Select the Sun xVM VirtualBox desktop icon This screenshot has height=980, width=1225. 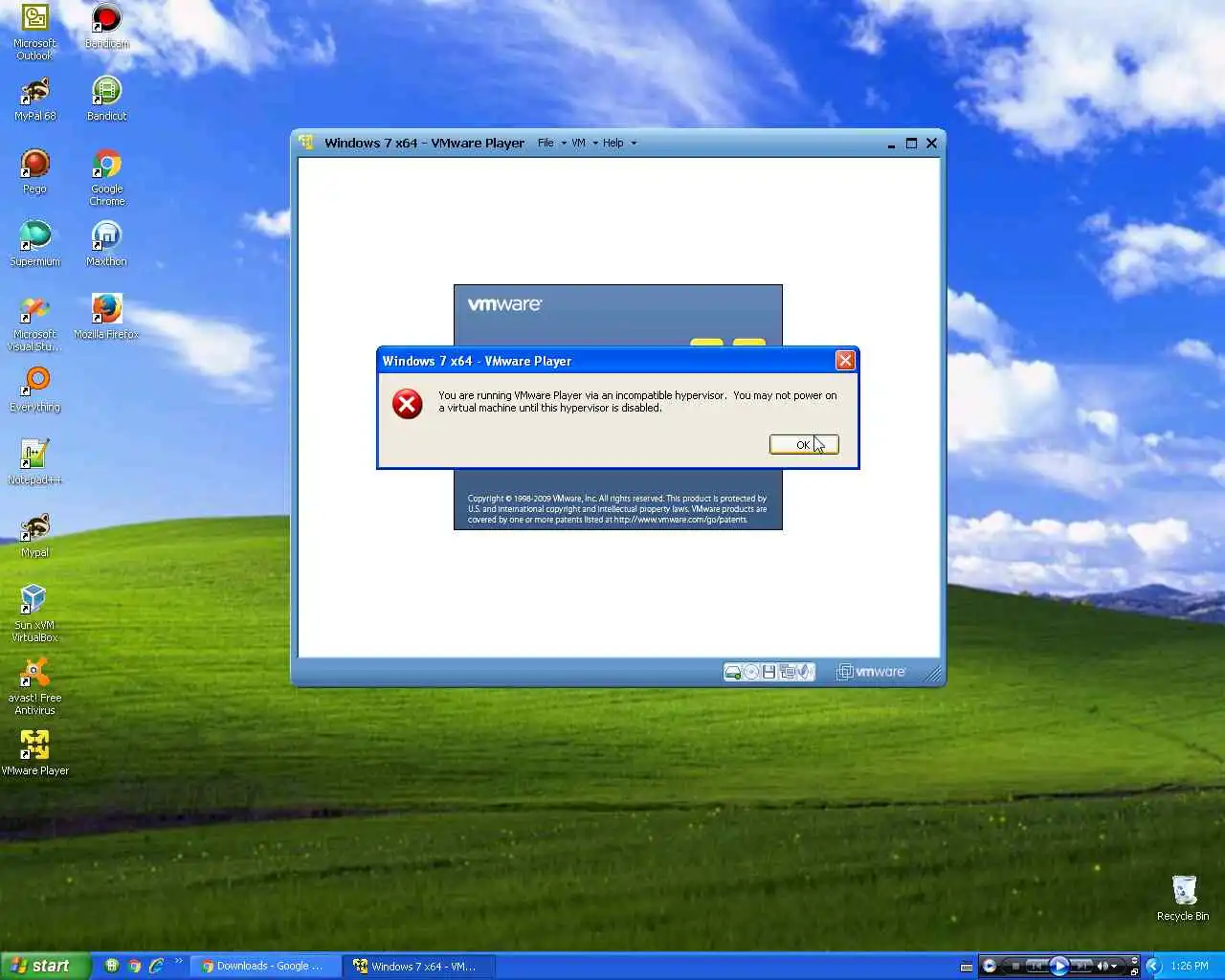(35, 613)
